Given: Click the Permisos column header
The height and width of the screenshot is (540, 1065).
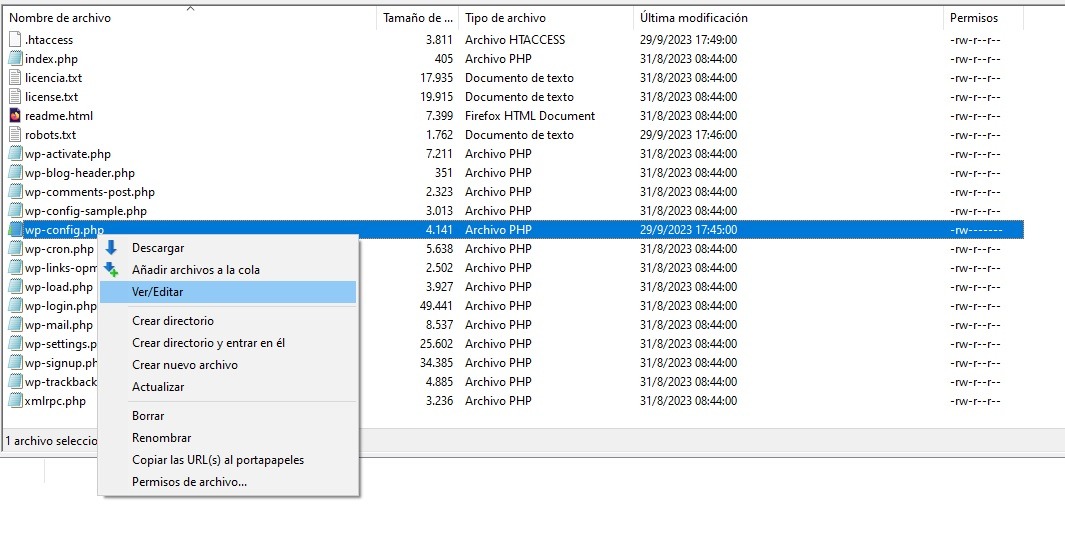Looking at the screenshot, I should point(973,18).
